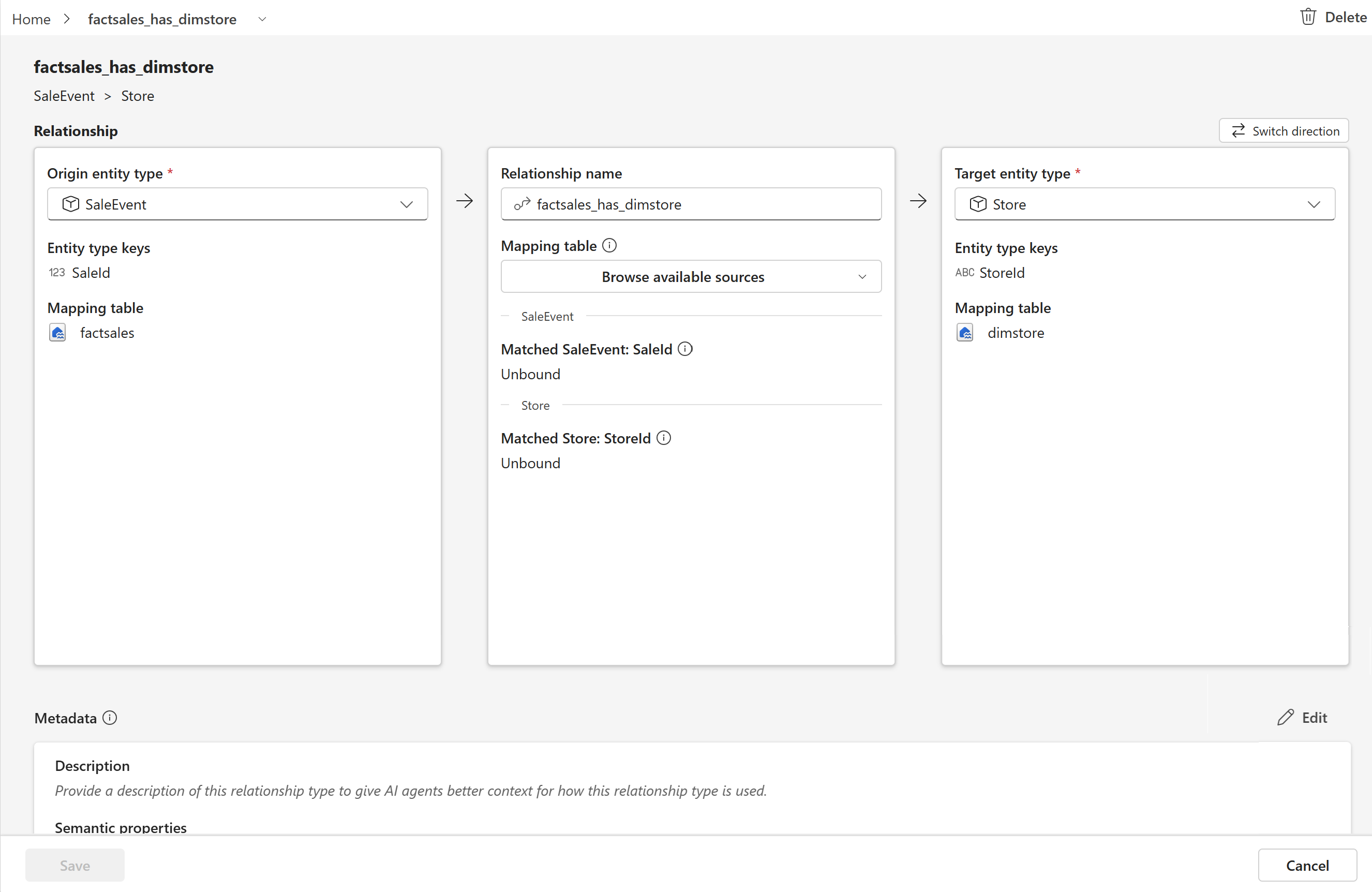Click the relationship link icon in name field
Screen dimensions: 1372x892
pos(521,204)
